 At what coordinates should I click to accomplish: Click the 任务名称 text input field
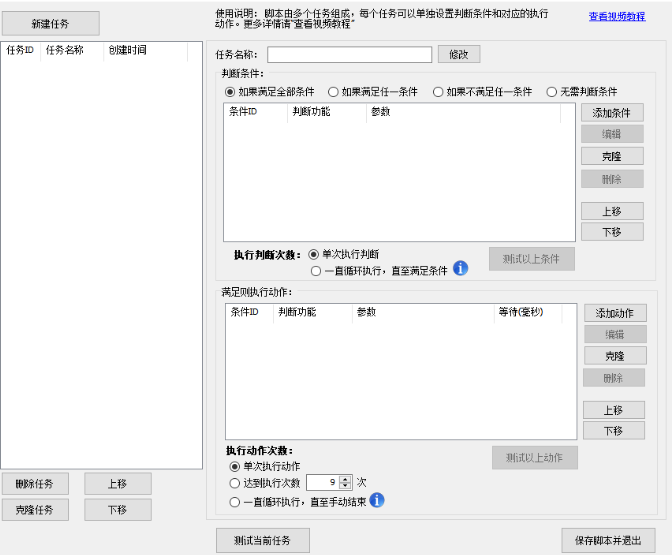(349, 54)
